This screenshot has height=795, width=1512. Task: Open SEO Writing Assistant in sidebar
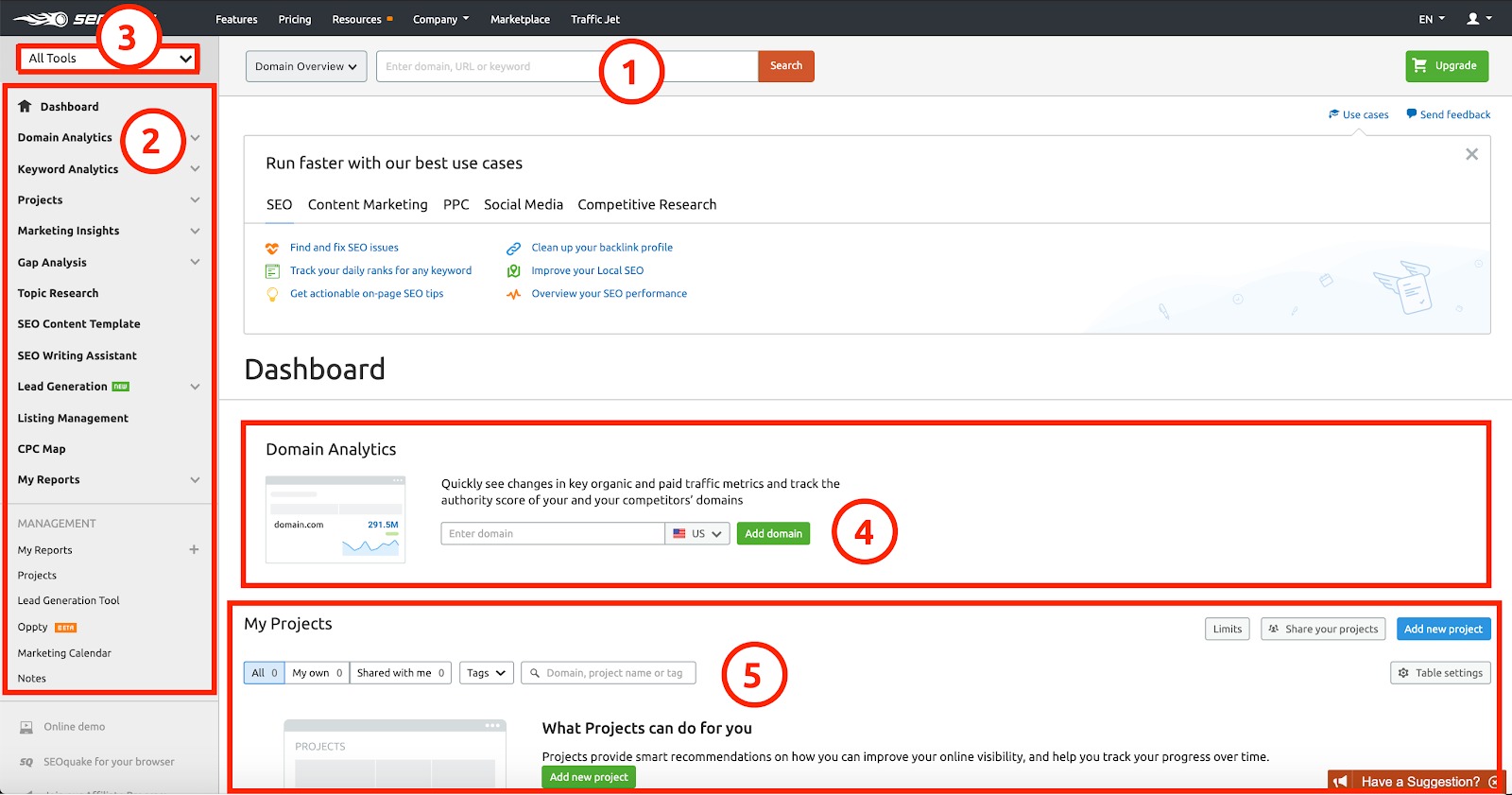coord(77,355)
